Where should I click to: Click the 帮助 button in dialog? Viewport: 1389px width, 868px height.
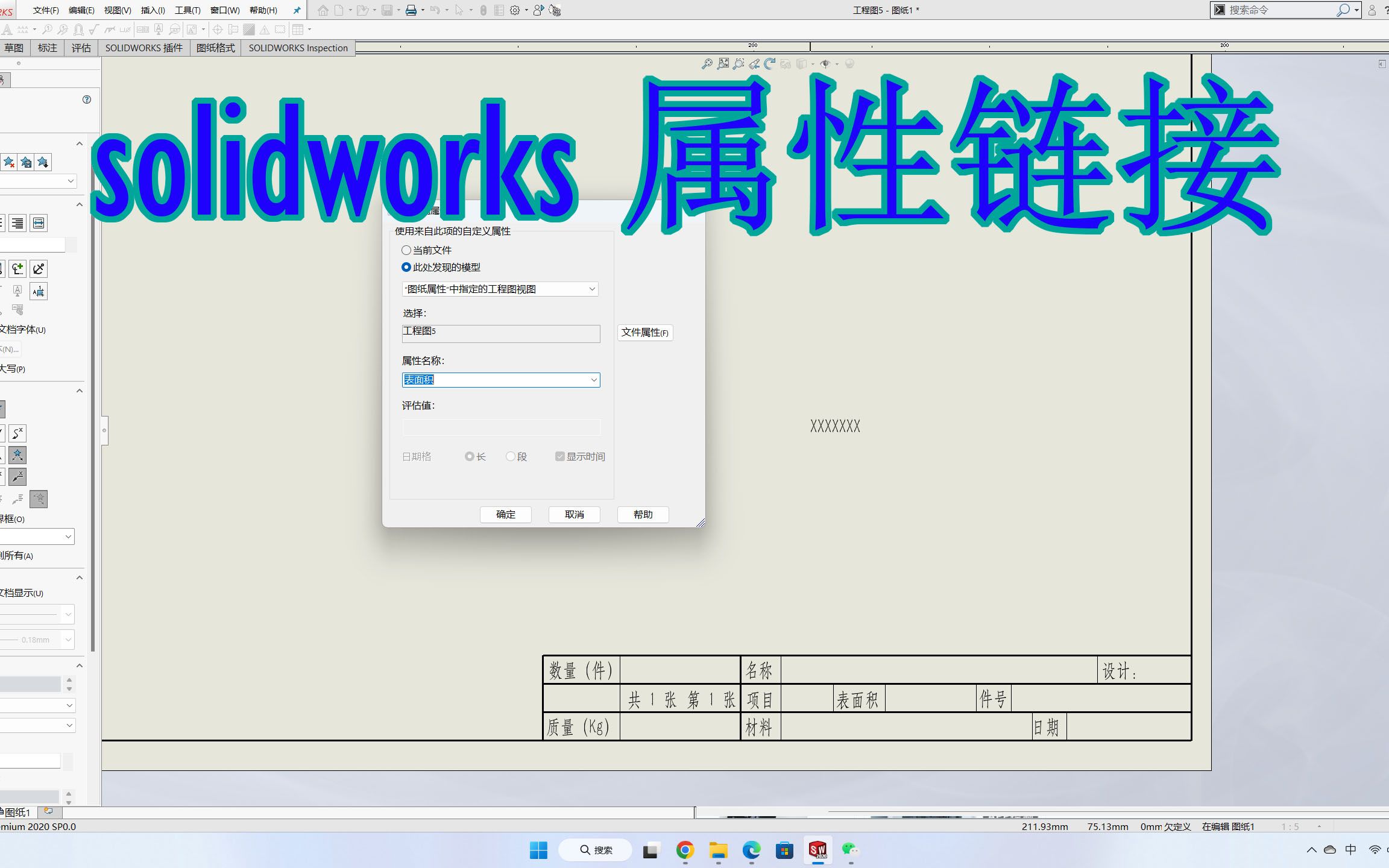643,514
